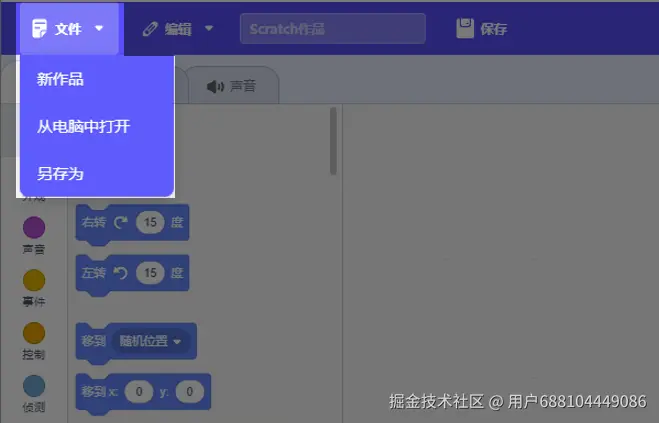Expand the 文件 dropdown arrow
This screenshot has height=423, width=659.
tap(99, 29)
